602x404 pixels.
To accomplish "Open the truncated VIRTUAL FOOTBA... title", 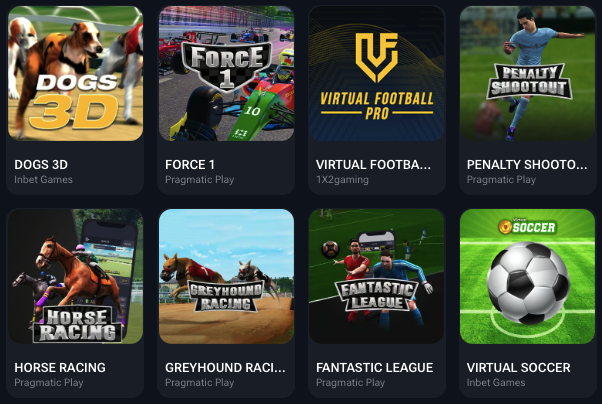I will click(x=373, y=165).
